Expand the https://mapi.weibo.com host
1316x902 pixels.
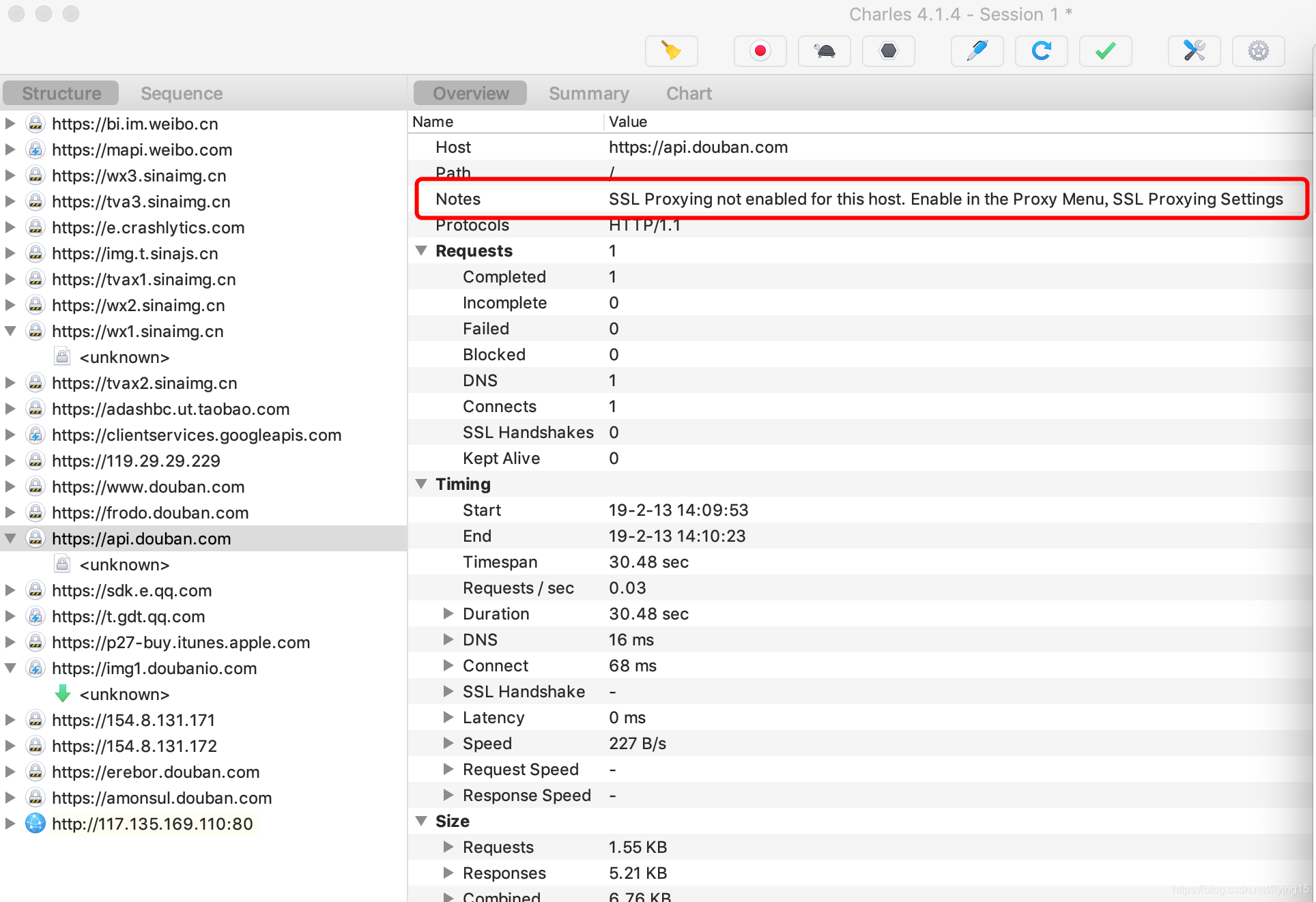pyautogui.click(x=10, y=149)
